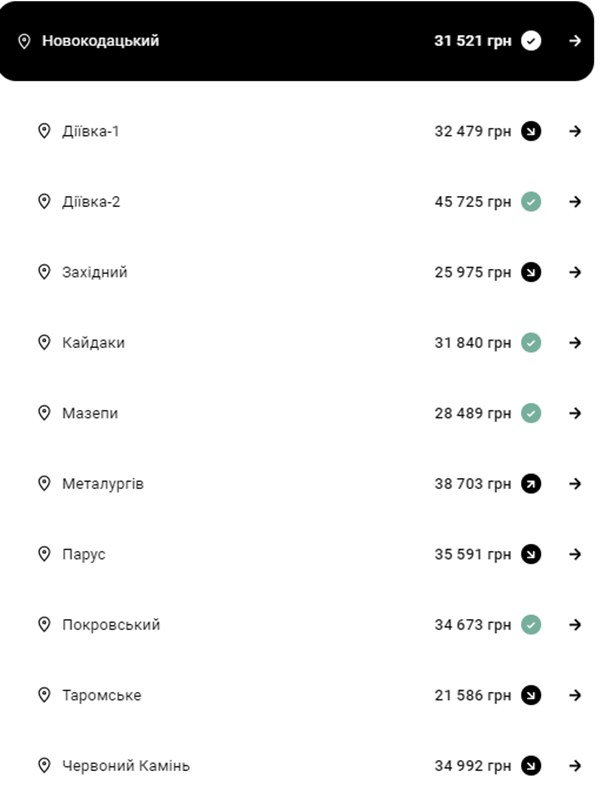Select the Діївка-1 district name
Screen dimensions: 600x812
[x=91, y=131]
